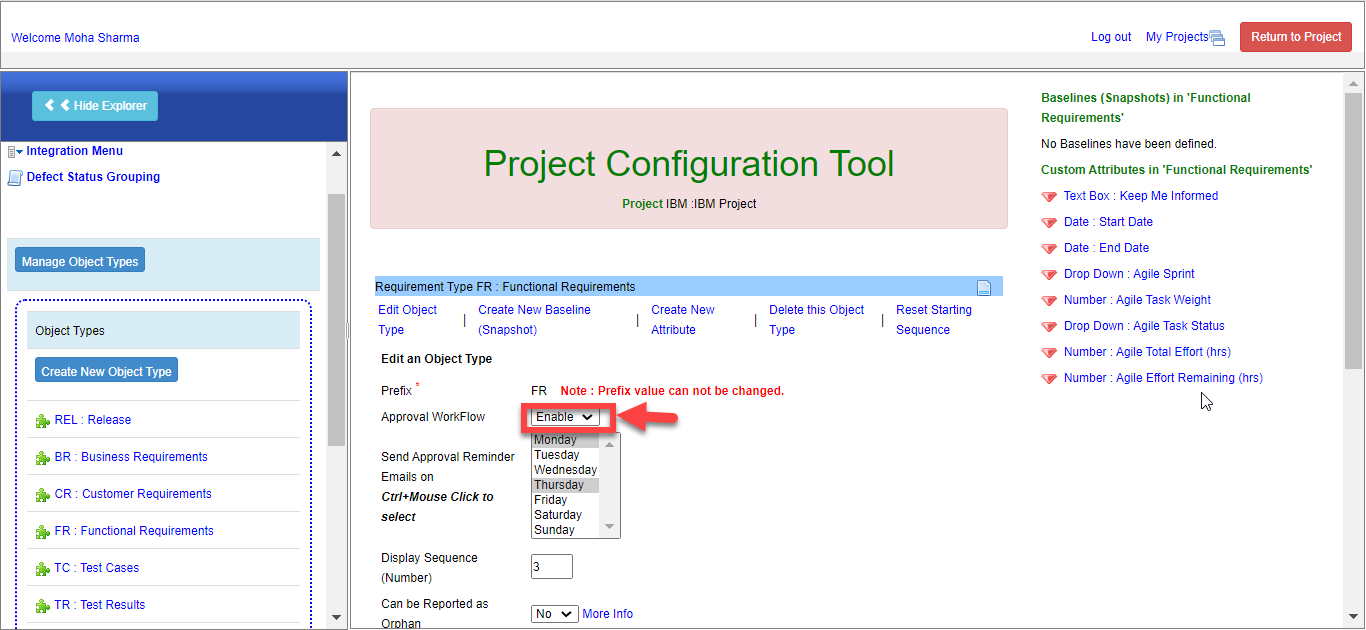Click the Create New Object Type button
The image size is (1366, 630).
pos(106,370)
